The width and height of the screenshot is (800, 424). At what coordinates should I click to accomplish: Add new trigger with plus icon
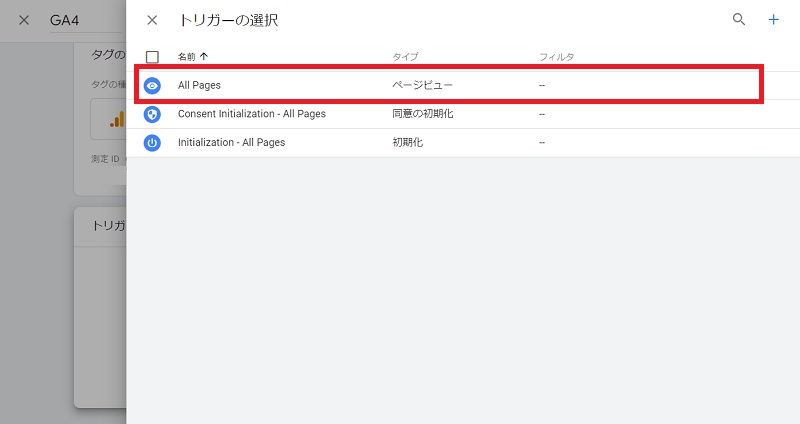tap(773, 19)
